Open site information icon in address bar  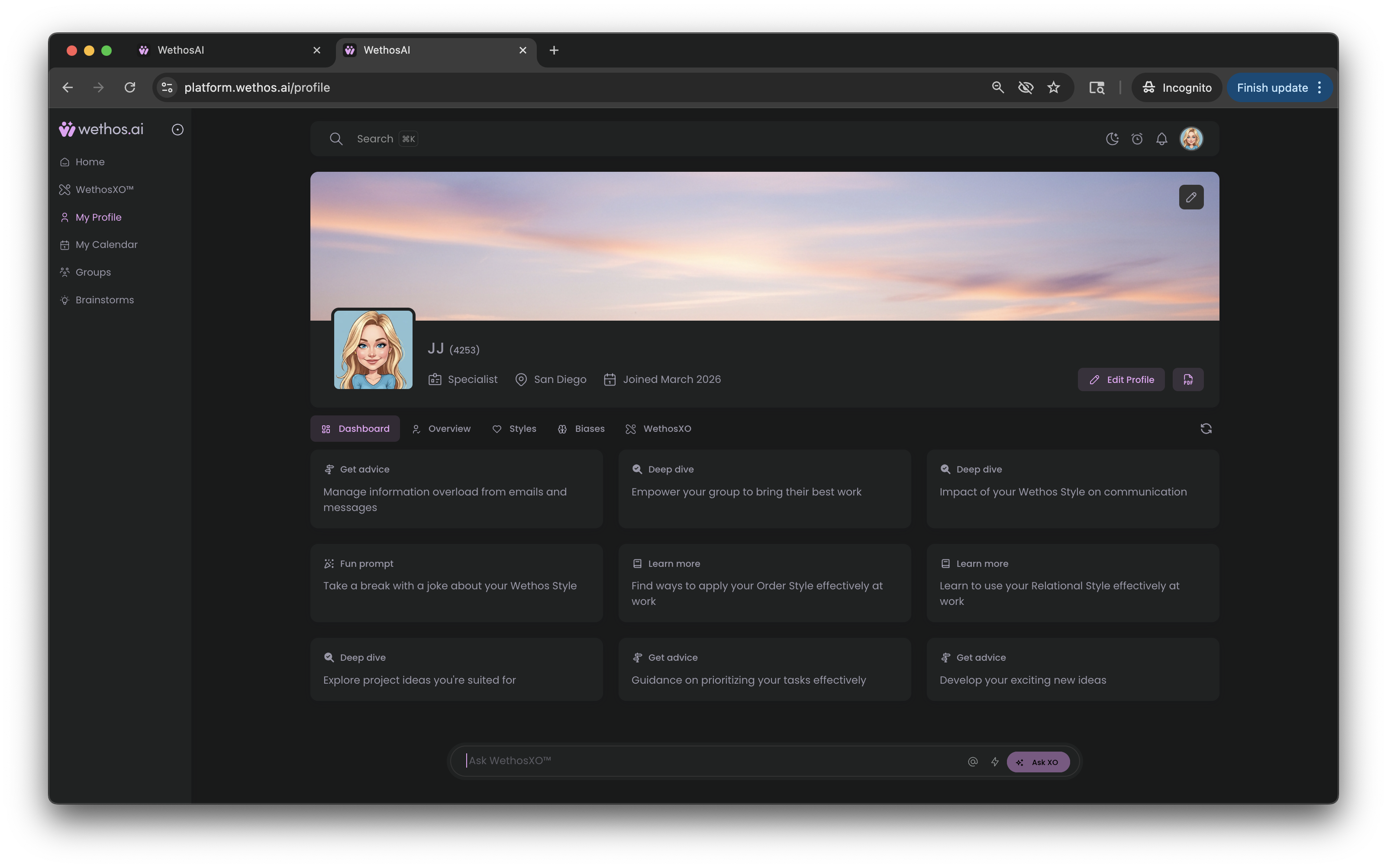point(167,87)
